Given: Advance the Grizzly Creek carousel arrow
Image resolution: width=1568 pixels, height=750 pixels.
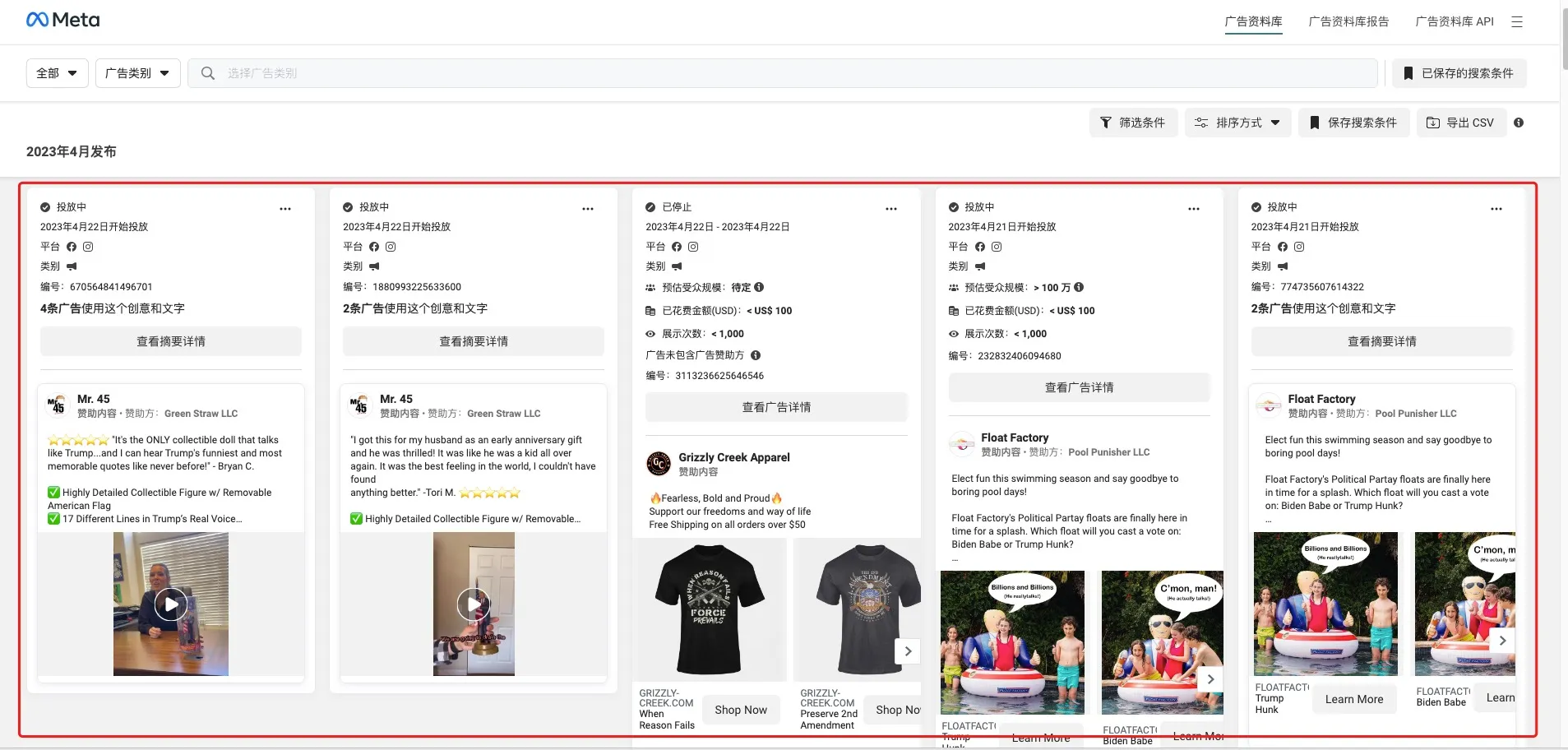Looking at the screenshot, I should [x=908, y=651].
